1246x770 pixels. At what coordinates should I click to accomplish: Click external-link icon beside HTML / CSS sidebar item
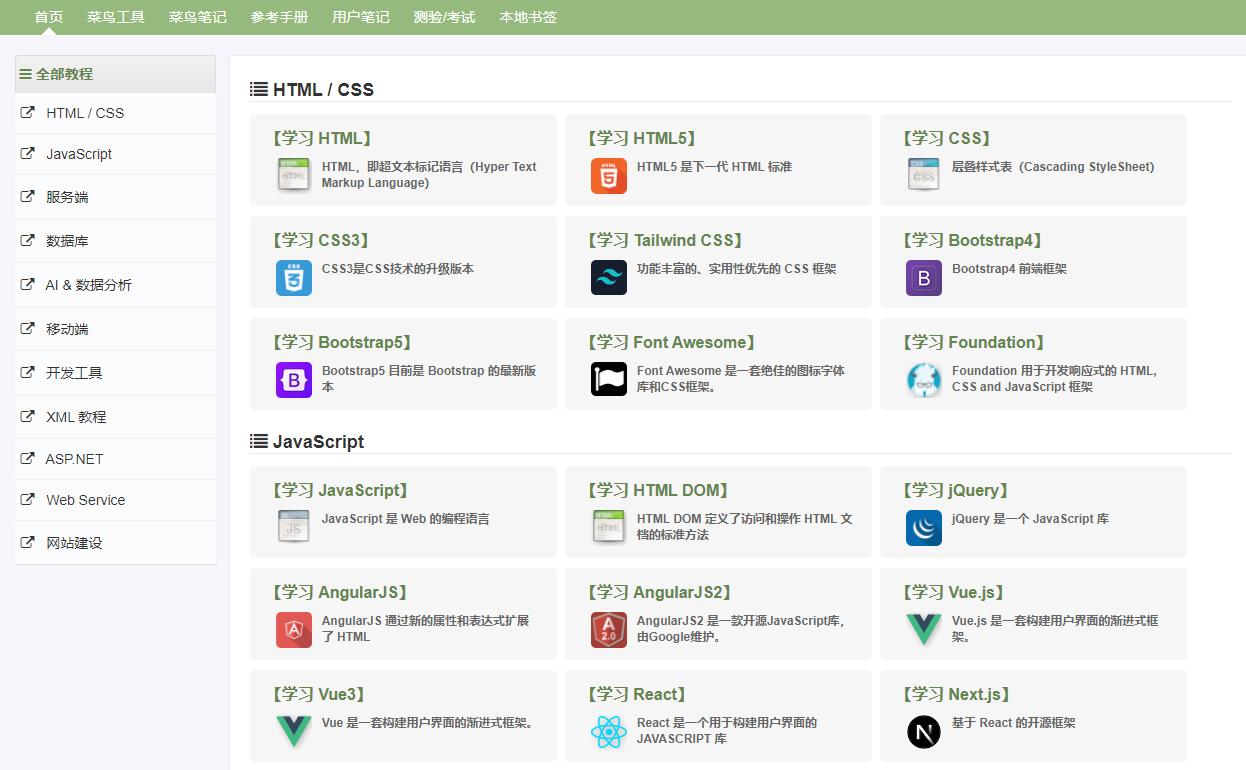27,112
